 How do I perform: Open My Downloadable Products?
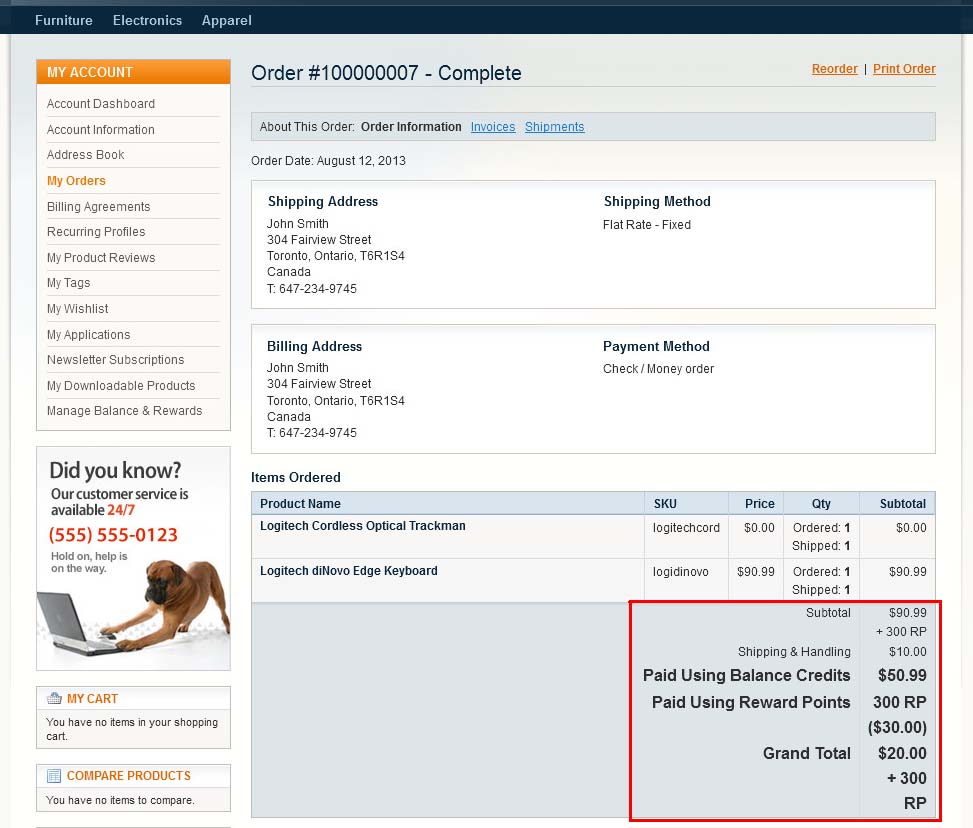tap(121, 385)
